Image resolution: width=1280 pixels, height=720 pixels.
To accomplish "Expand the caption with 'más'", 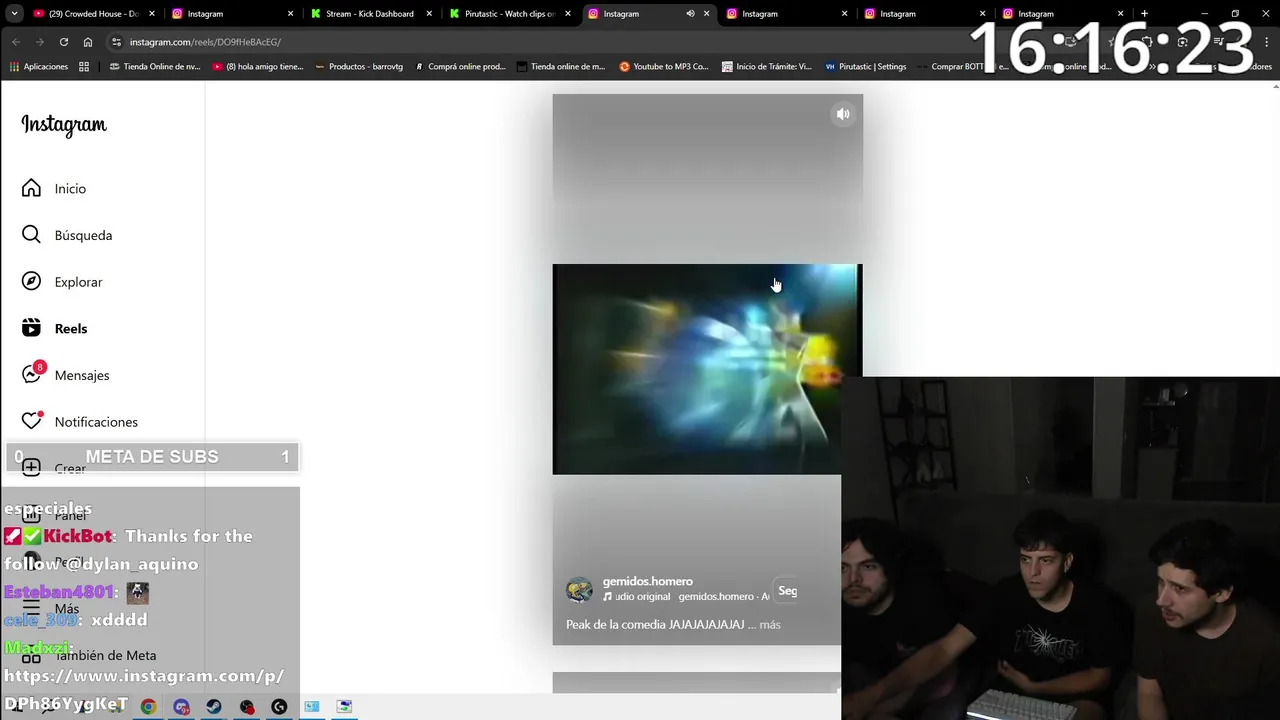I will point(770,624).
